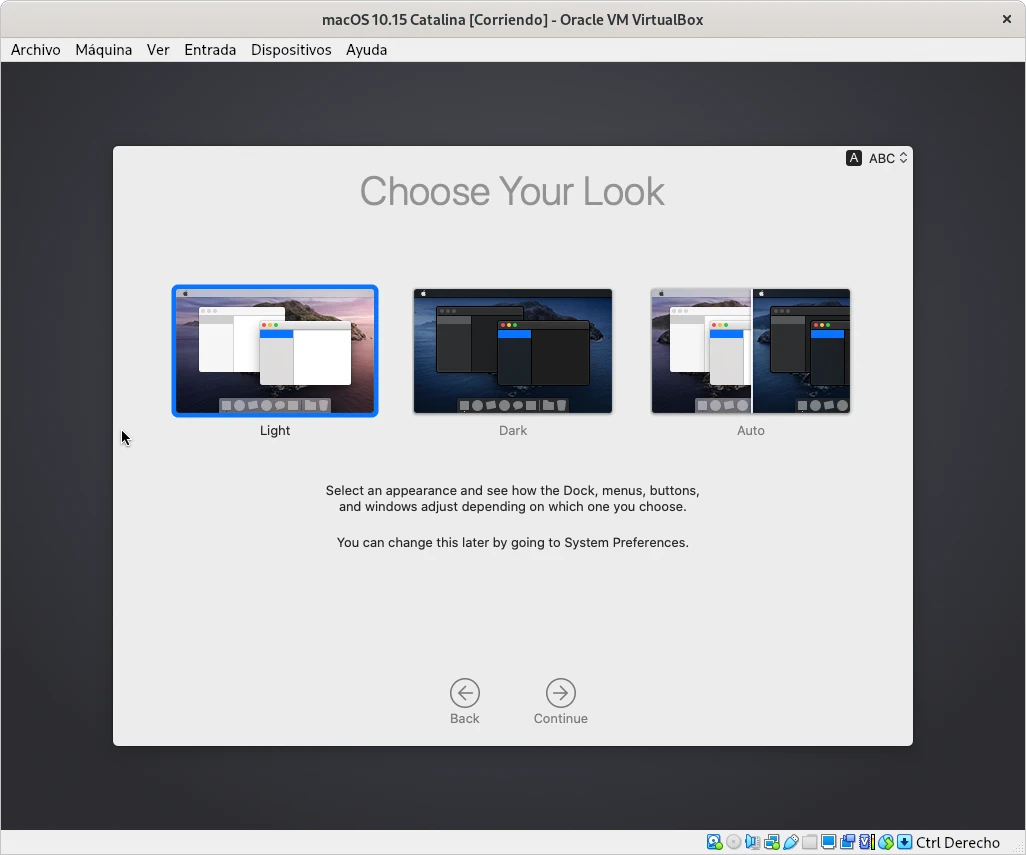This screenshot has width=1026, height=855.
Task: Click the hard disk activity status icon
Action: (714, 842)
